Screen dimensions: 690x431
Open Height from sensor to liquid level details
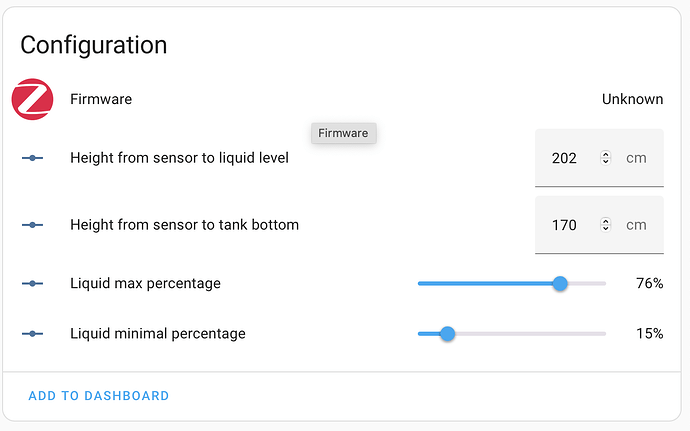click(x=179, y=158)
